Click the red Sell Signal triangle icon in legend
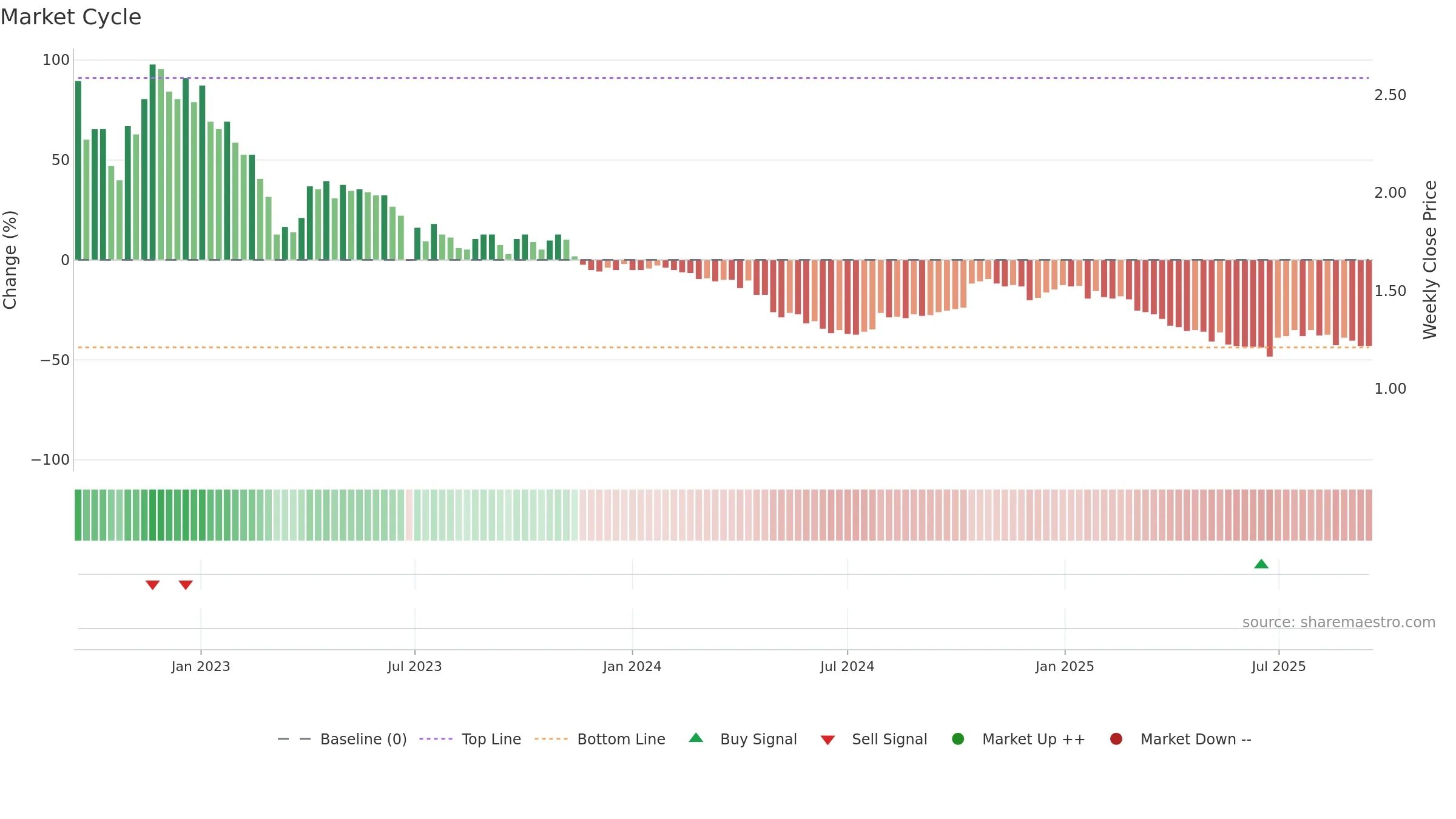The image size is (1456, 819). [827, 740]
